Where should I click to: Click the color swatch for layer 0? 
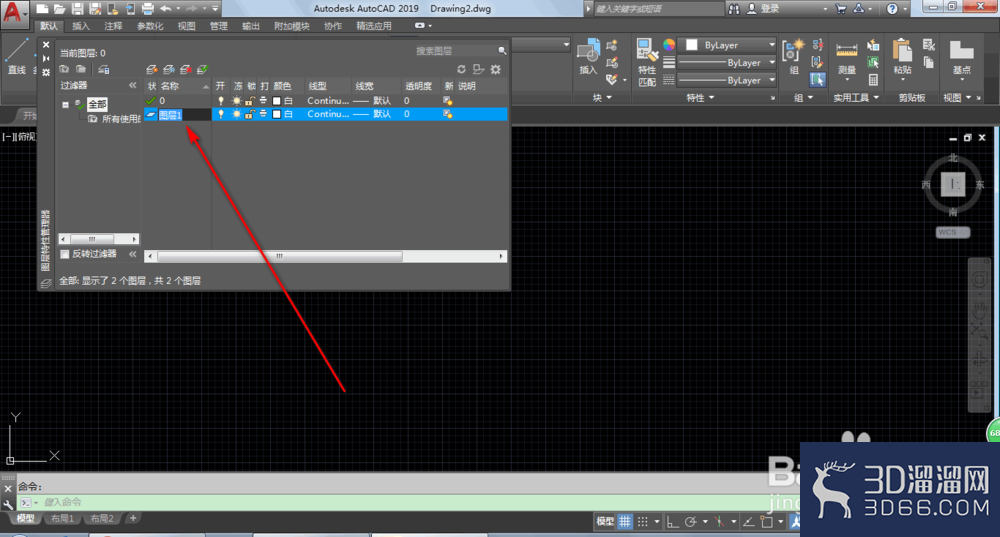click(277, 101)
